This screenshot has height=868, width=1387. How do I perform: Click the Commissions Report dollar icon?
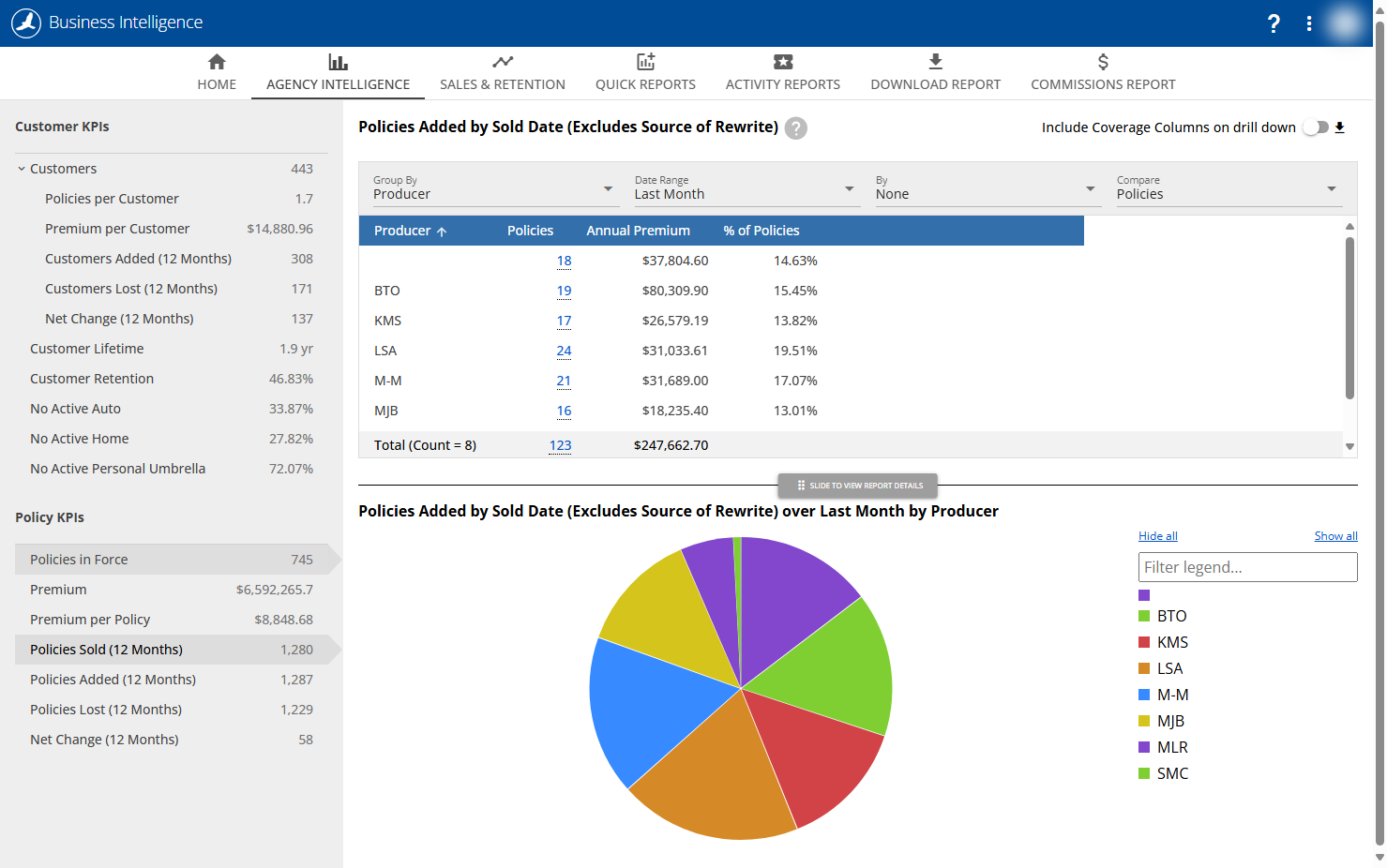click(1103, 62)
